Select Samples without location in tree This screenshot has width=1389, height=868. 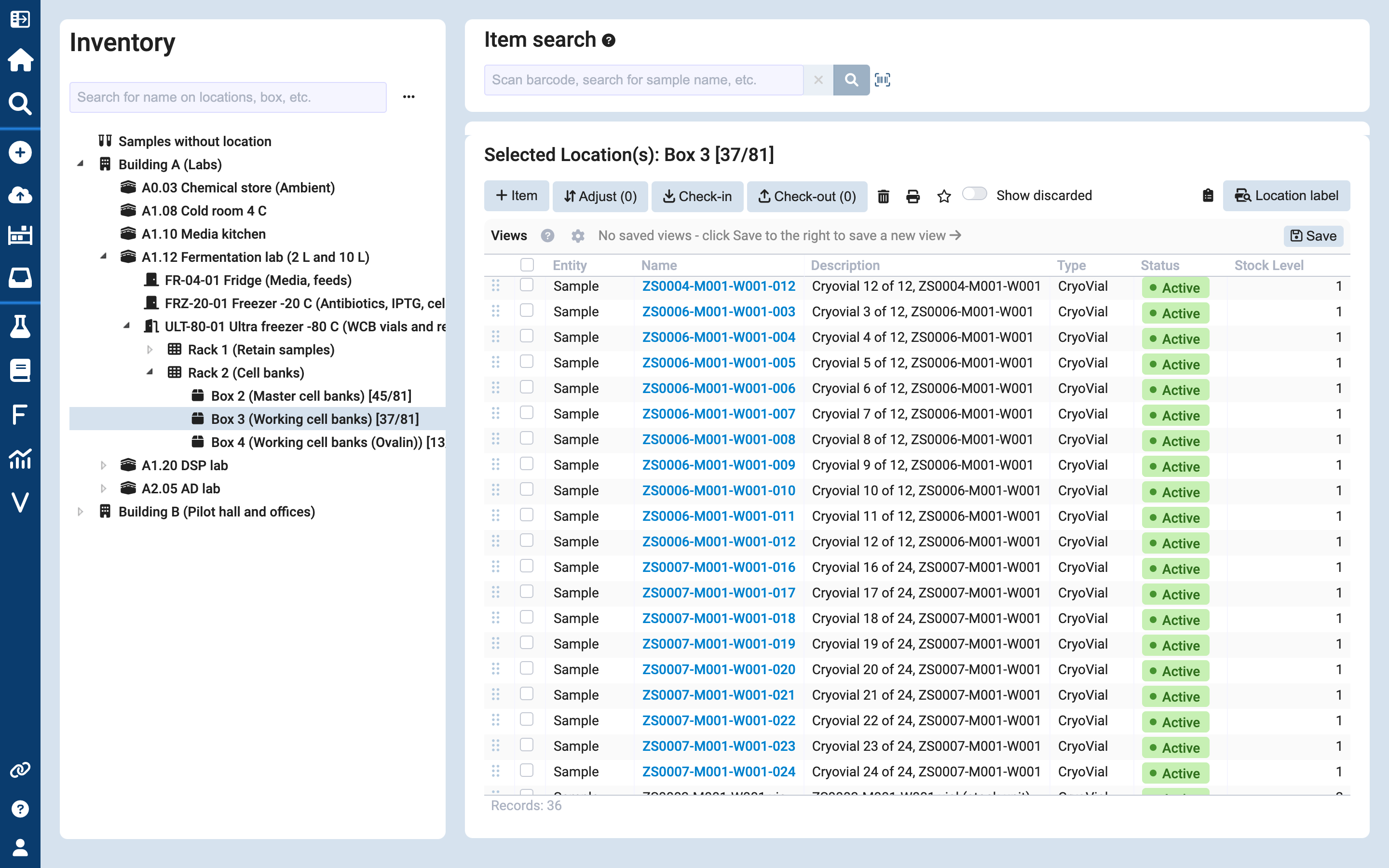194,141
